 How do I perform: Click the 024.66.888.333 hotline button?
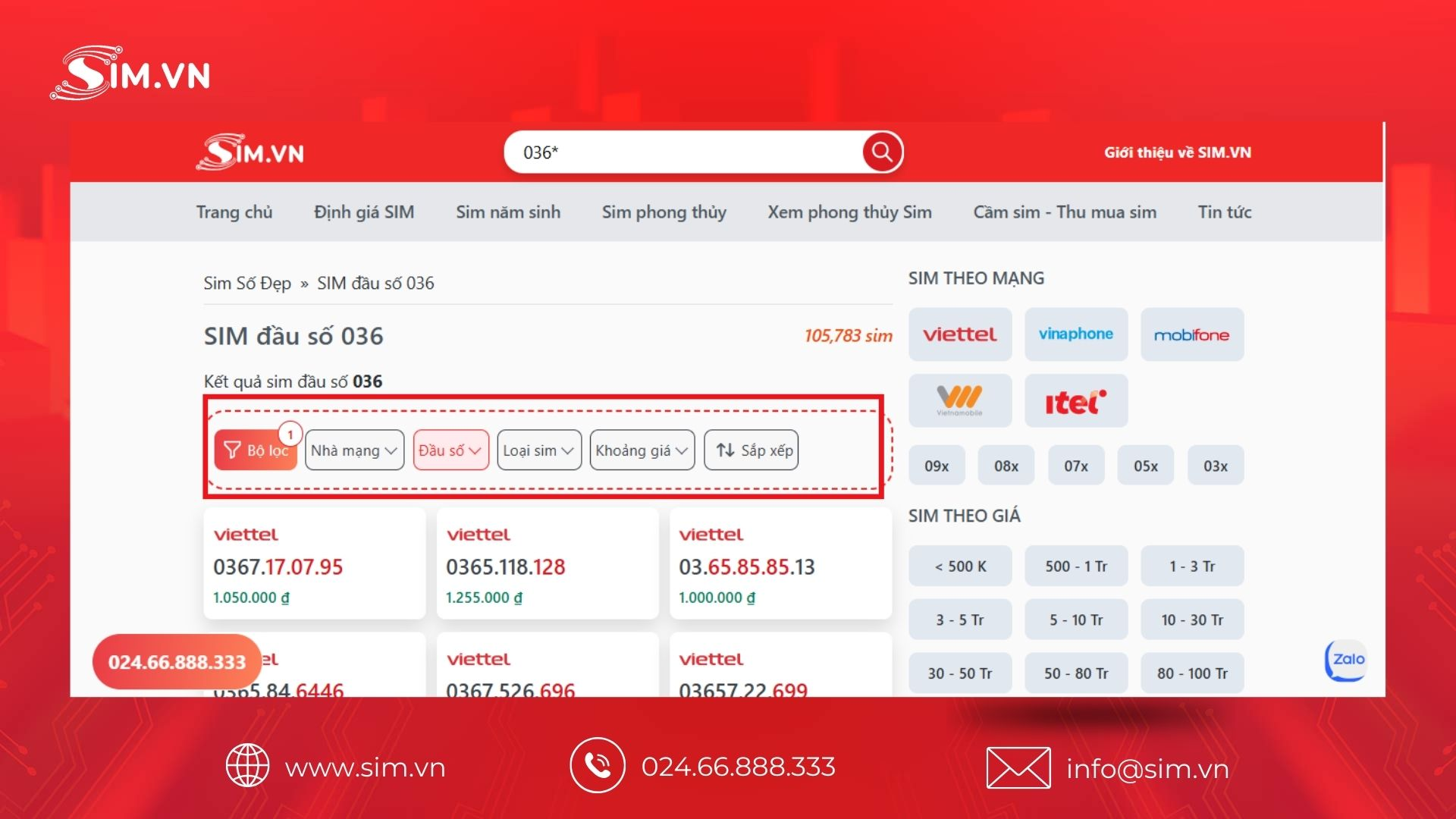[x=177, y=662]
